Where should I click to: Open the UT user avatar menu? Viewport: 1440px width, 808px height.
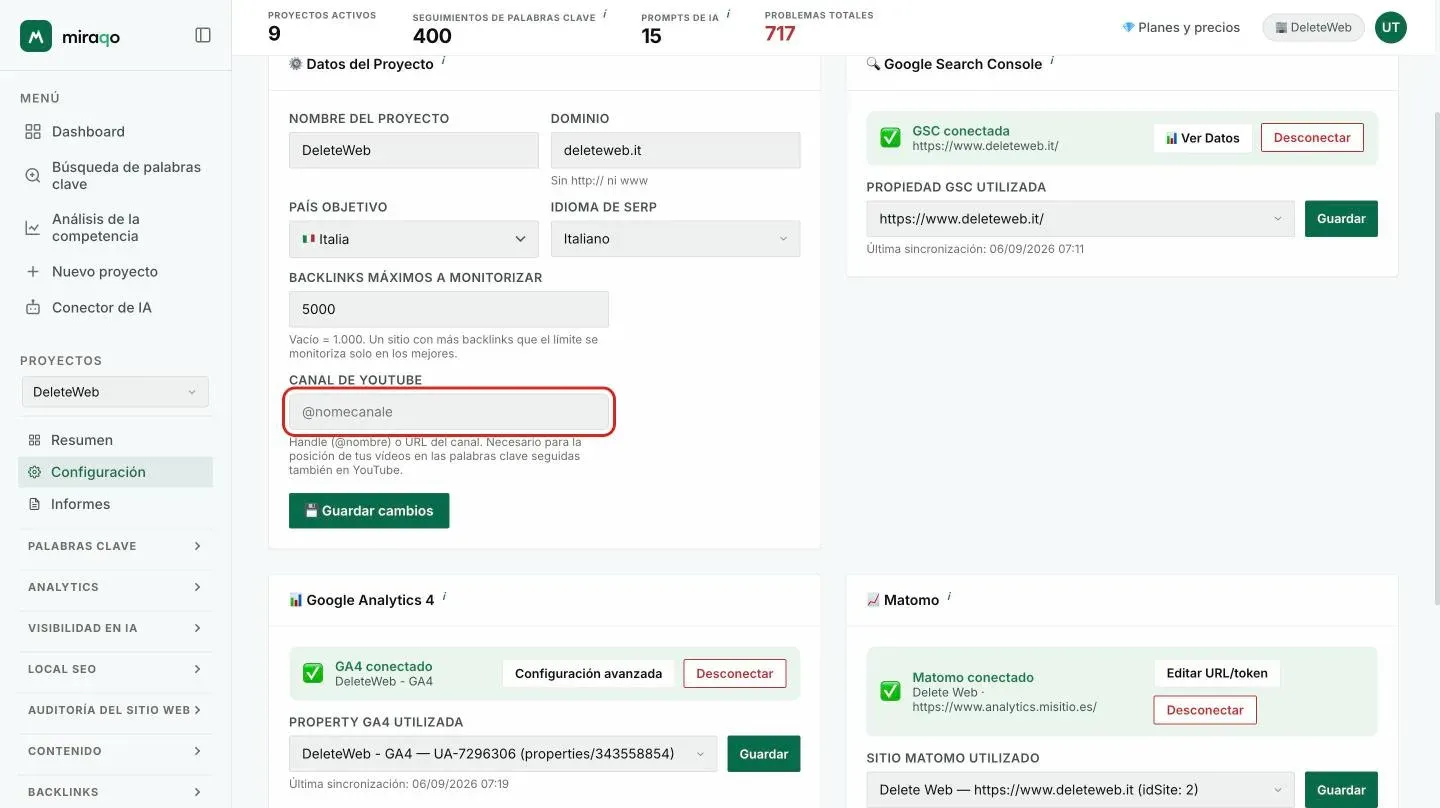pyautogui.click(x=1391, y=27)
